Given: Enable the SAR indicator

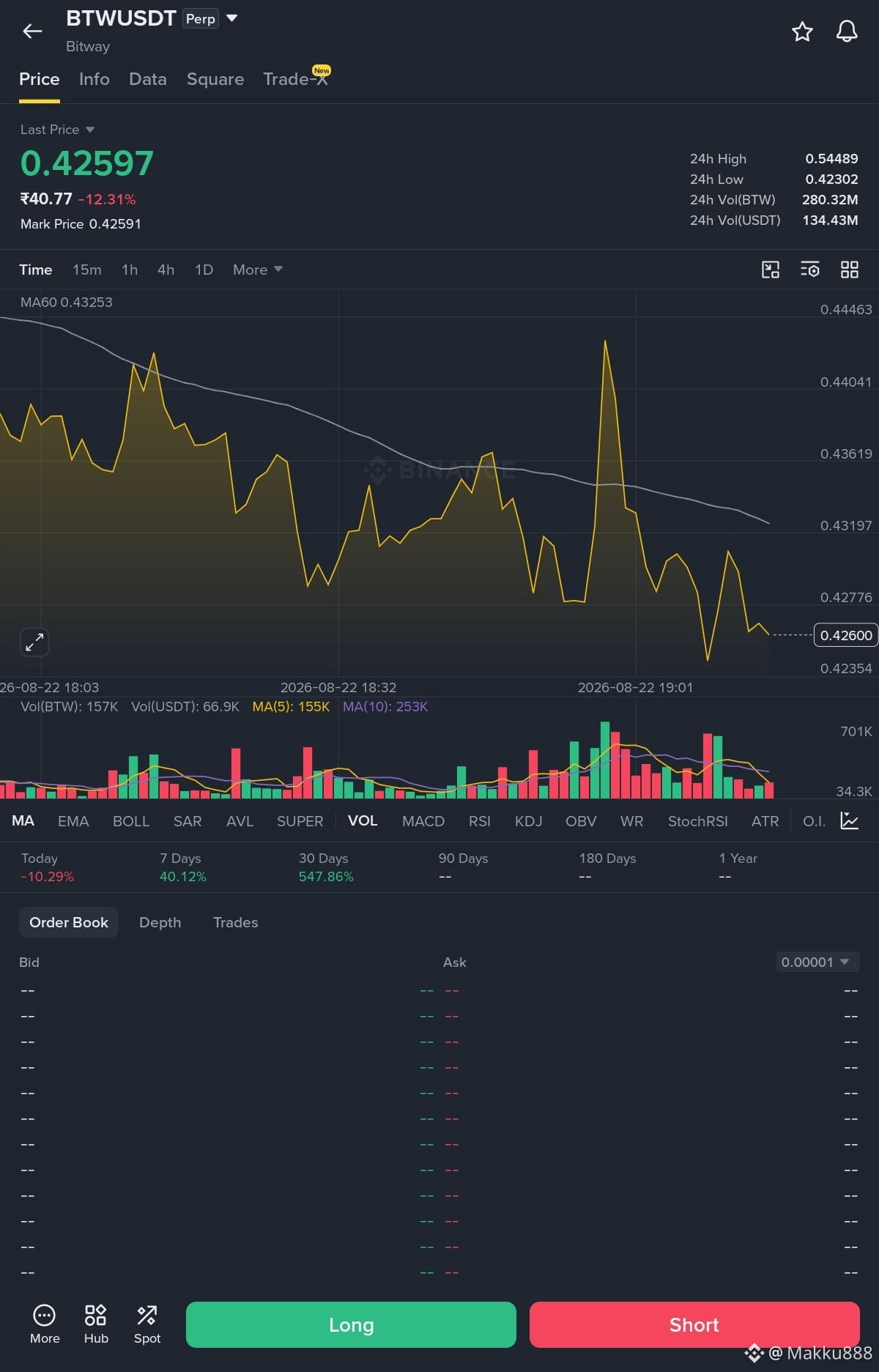Looking at the screenshot, I should pyautogui.click(x=188, y=821).
